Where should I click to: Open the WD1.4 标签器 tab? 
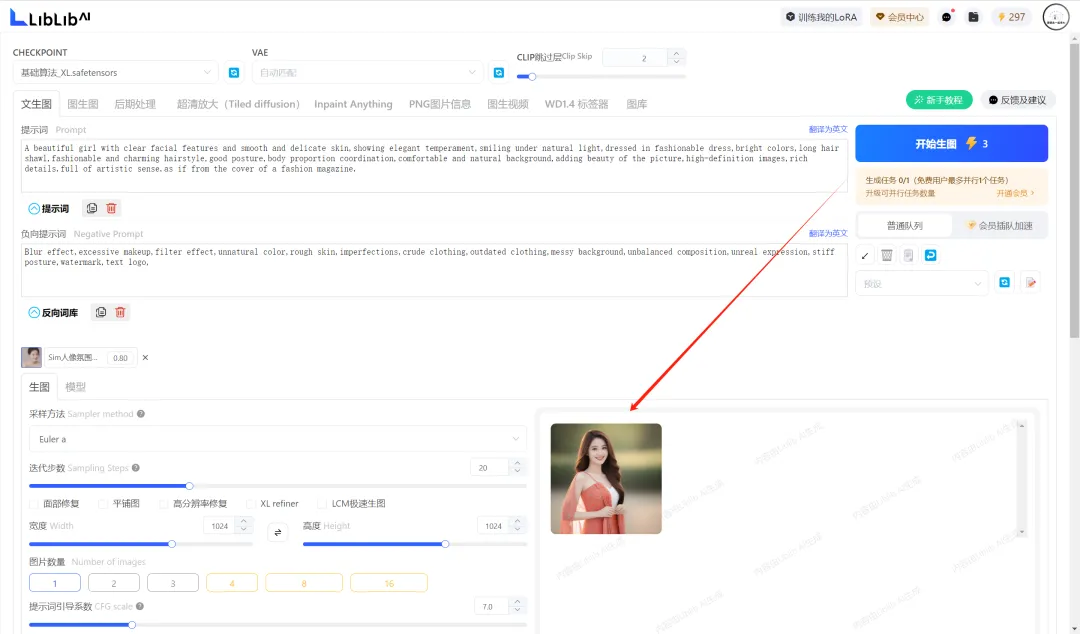point(577,104)
